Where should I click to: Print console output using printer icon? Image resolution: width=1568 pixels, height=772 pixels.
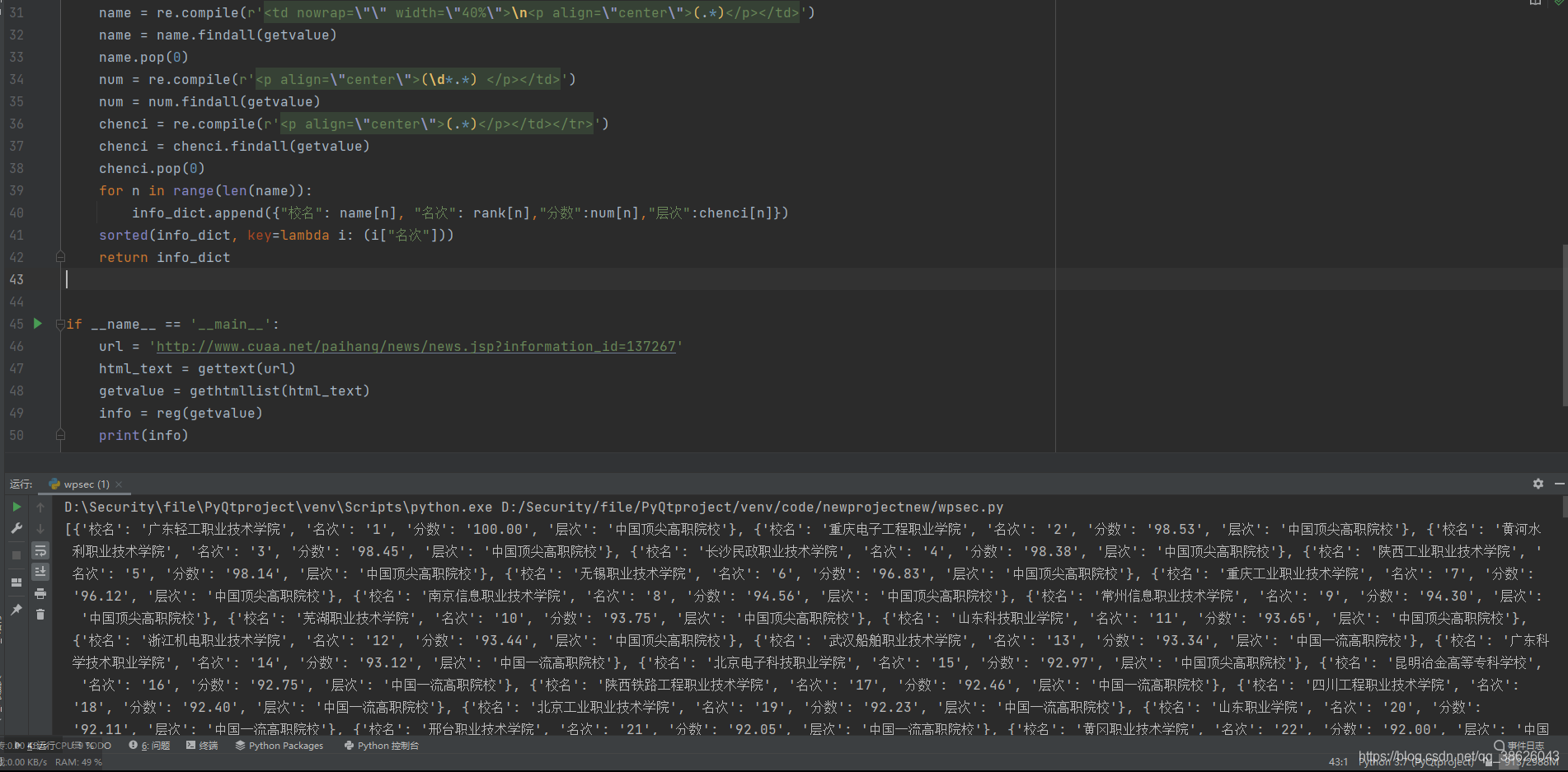tap(40, 593)
